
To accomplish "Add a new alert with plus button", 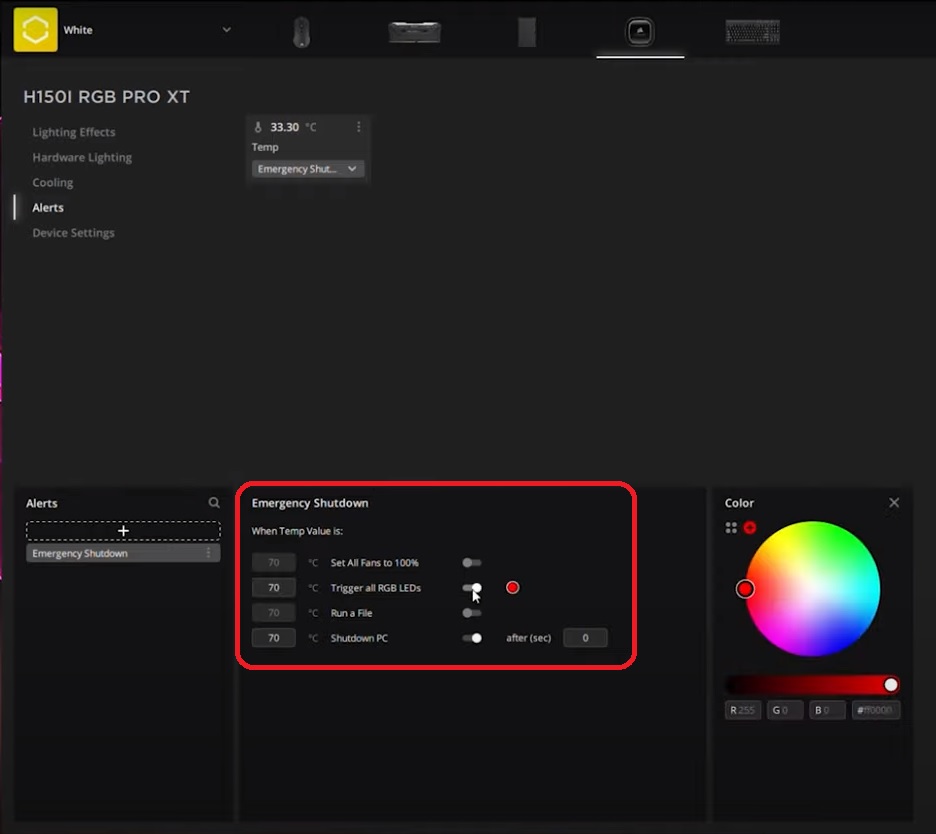I will (x=123, y=531).
